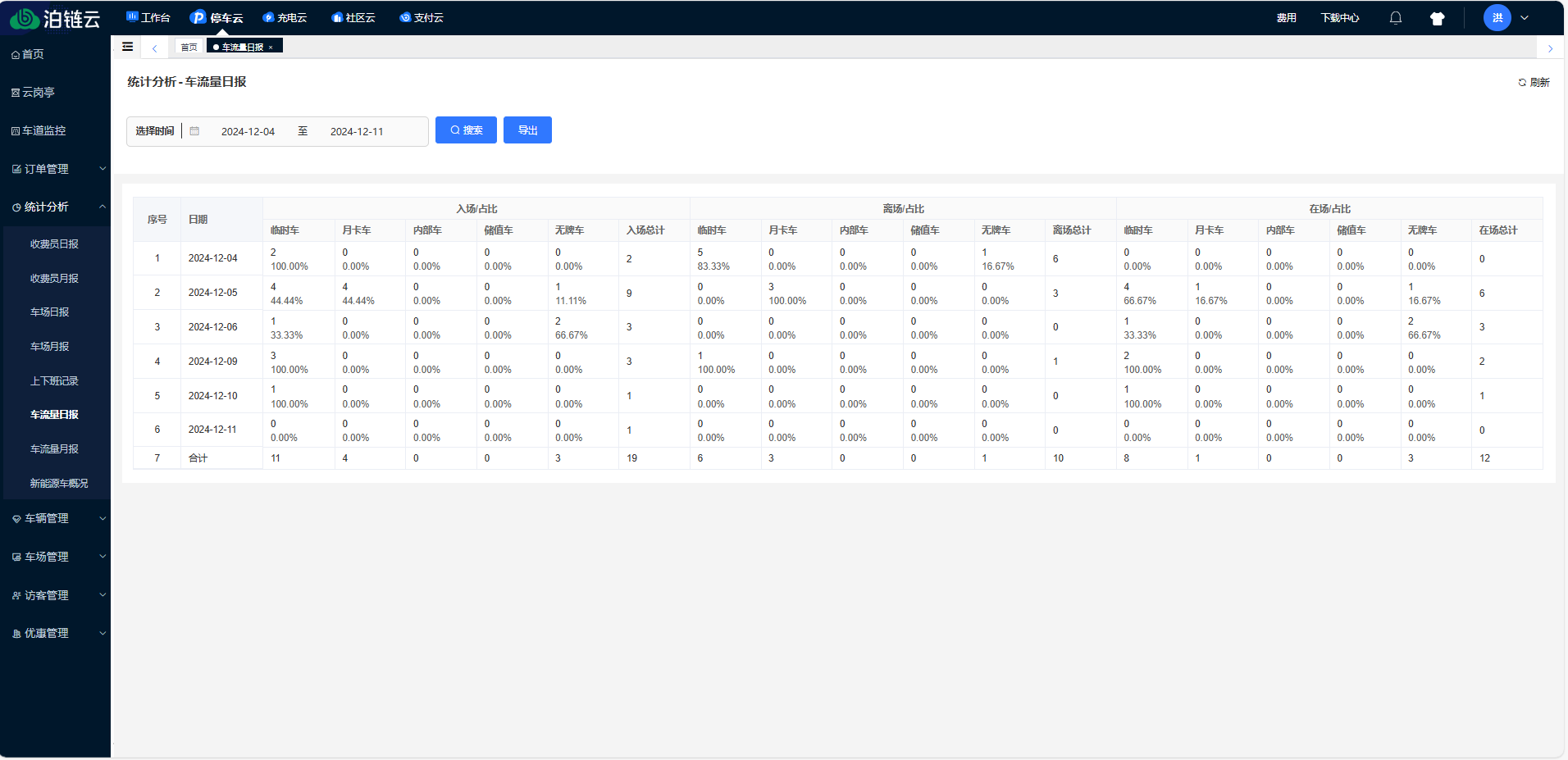Click the 导出 button
Screen dimensions: 1568x760
[527, 130]
